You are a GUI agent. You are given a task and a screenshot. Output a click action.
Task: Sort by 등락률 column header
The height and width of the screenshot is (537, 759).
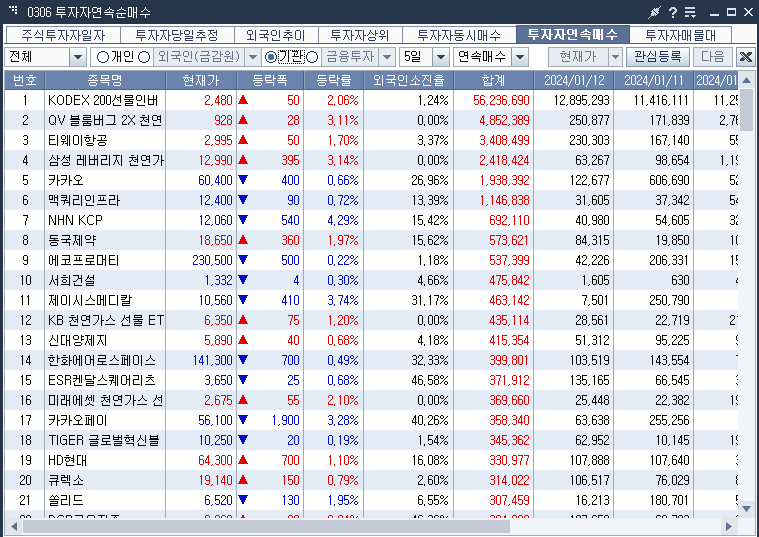point(334,80)
